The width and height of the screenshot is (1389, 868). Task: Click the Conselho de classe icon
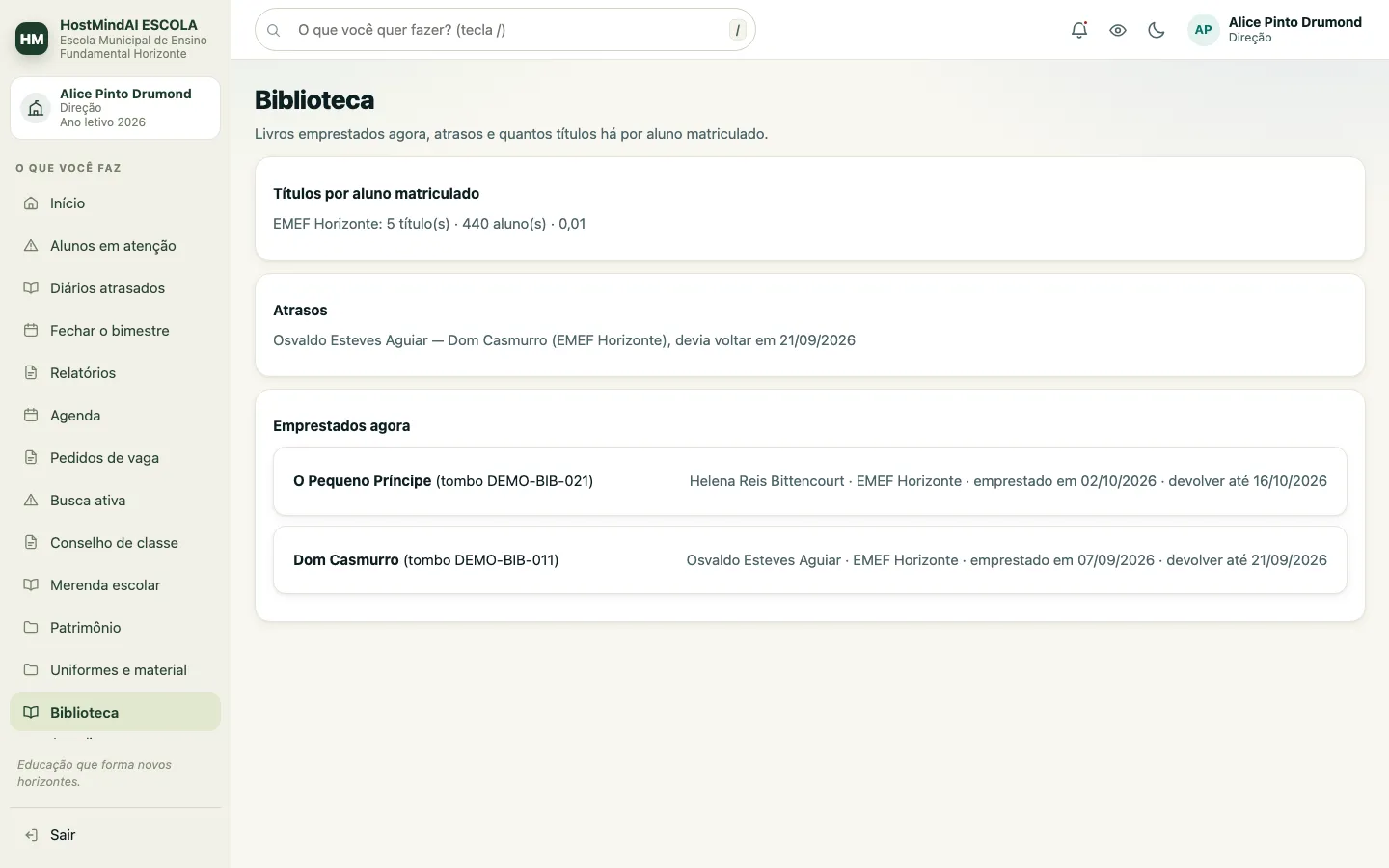click(x=31, y=543)
